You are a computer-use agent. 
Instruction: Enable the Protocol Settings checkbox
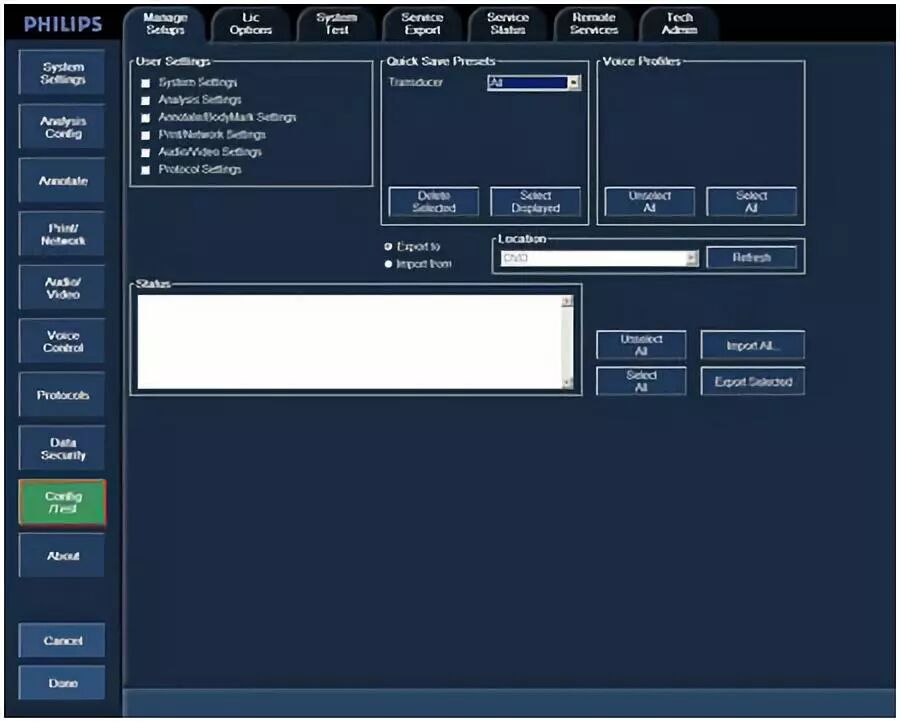tap(146, 170)
